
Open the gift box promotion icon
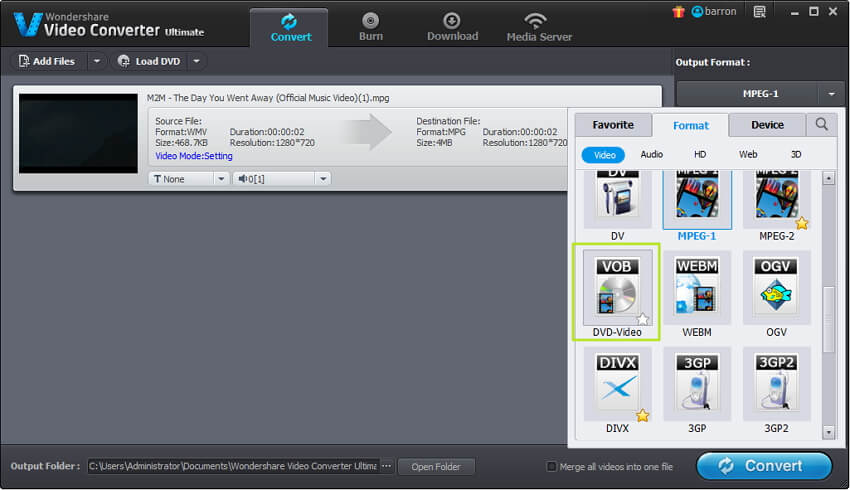[678, 11]
